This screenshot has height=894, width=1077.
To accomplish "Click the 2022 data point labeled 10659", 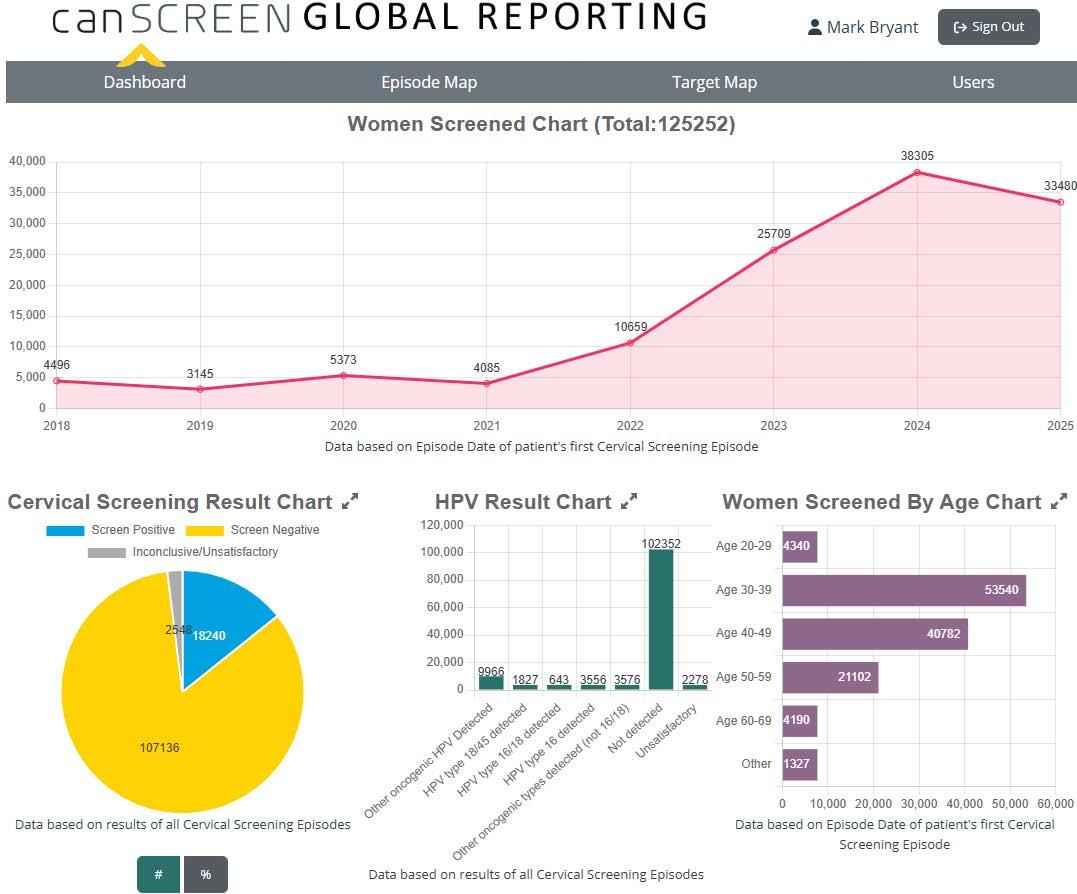I will (630, 343).
